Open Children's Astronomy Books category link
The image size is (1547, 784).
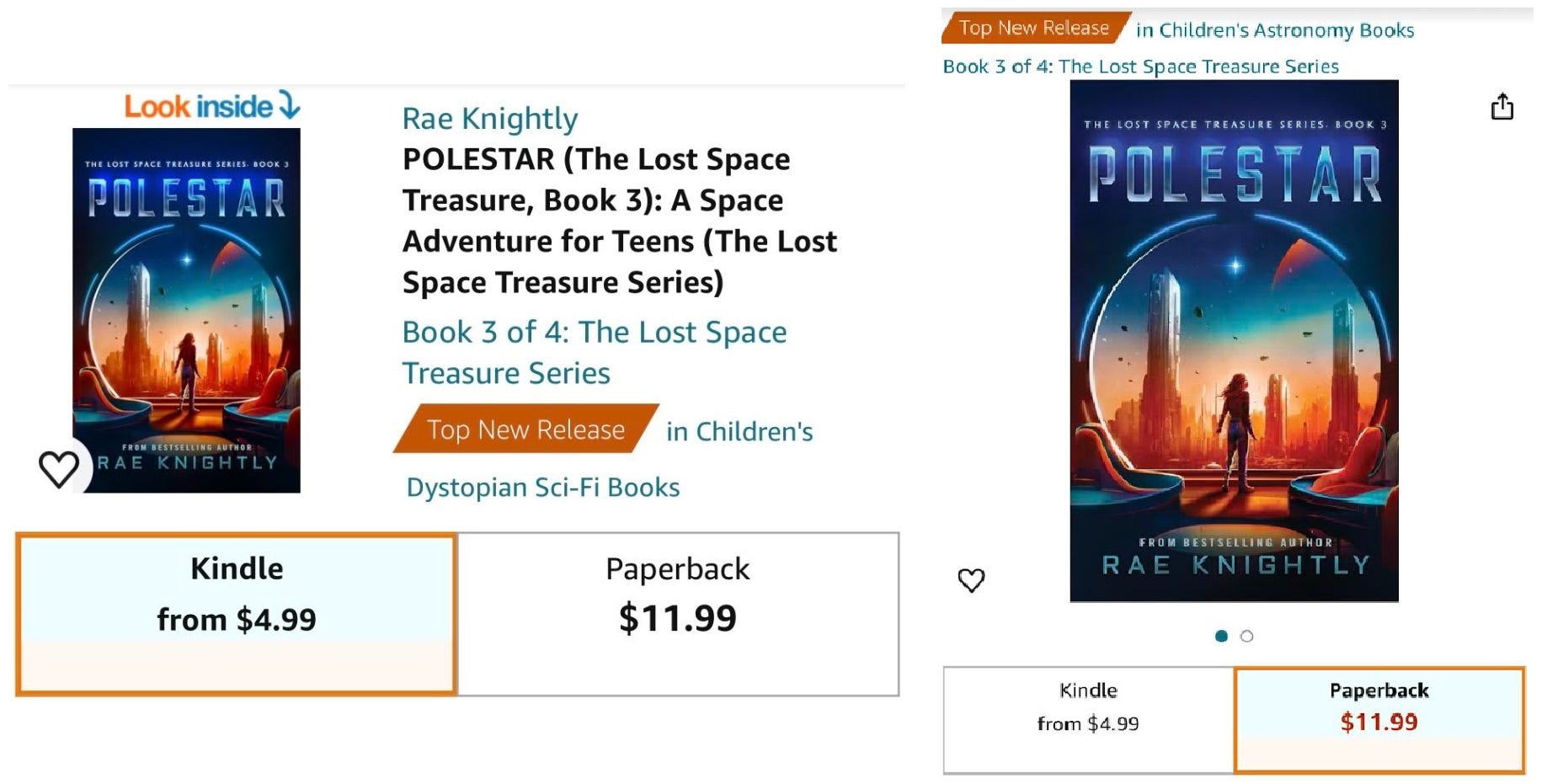click(1275, 30)
